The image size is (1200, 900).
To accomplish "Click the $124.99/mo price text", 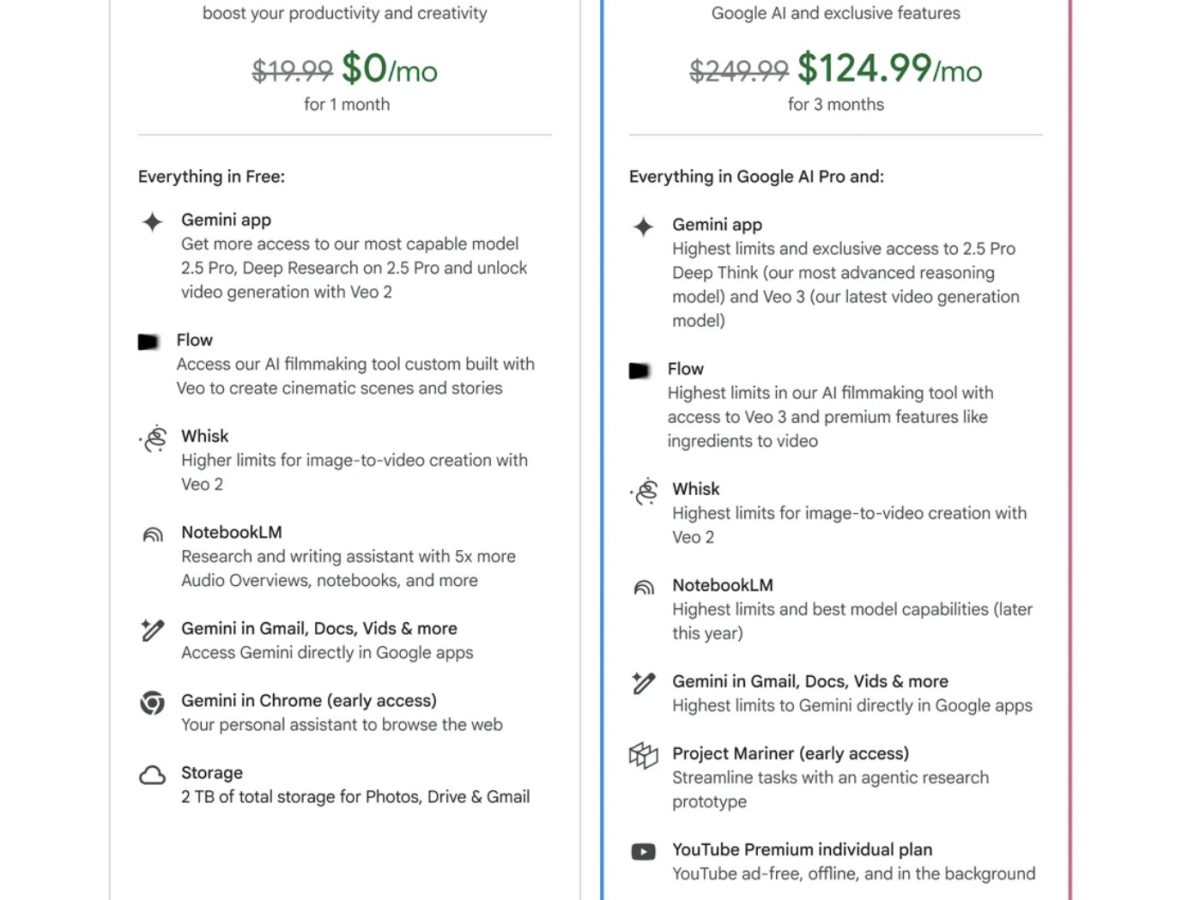I will pyautogui.click(x=889, y=69).
